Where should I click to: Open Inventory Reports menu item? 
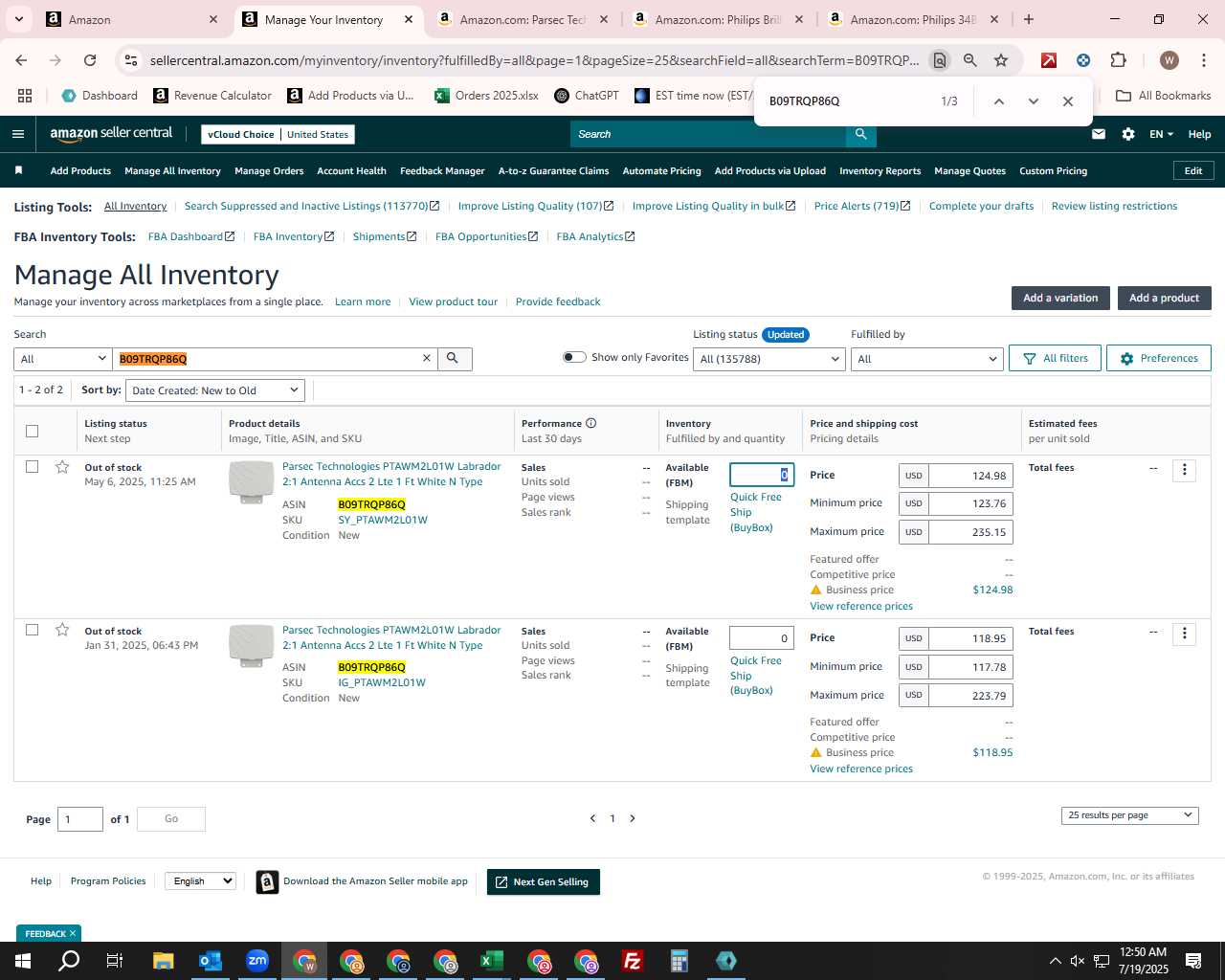coord(880,171)
